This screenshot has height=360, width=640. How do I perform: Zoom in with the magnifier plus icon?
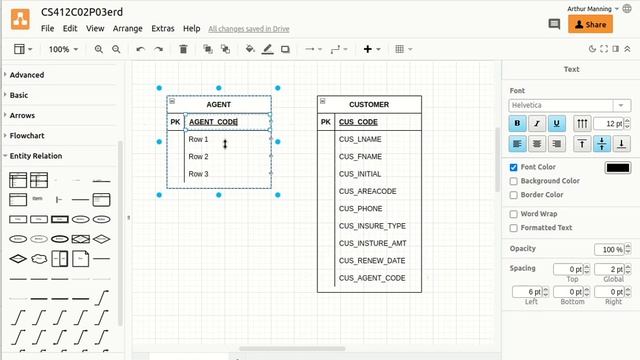point(98,49)
